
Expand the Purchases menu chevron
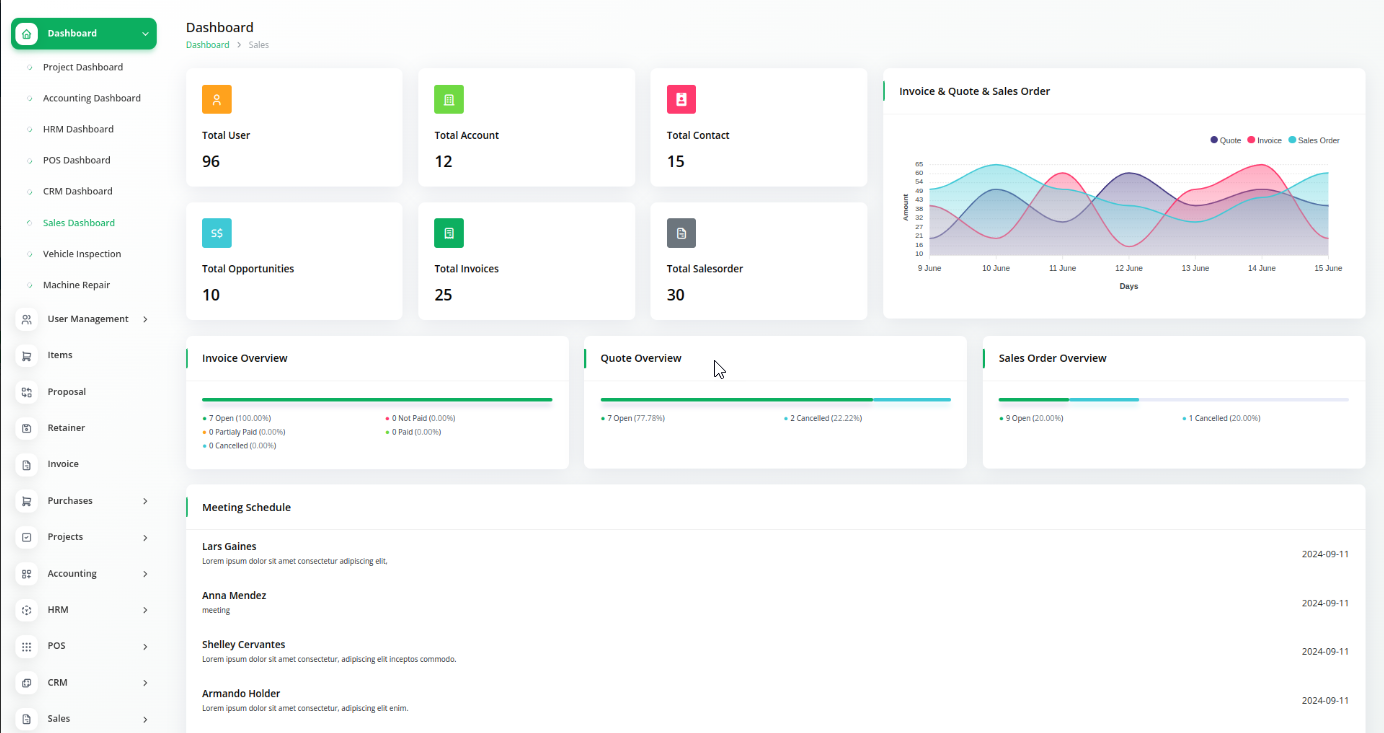(145, 501)
